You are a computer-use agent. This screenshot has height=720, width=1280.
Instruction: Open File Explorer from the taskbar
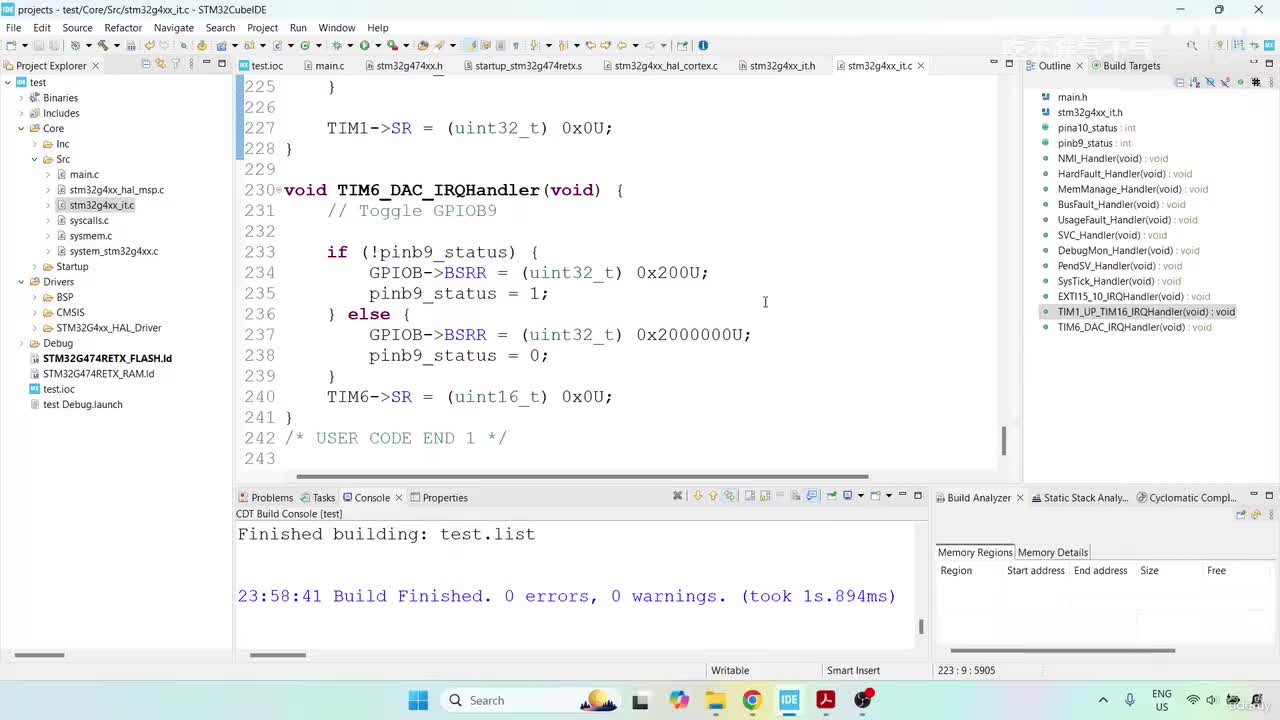click(715, 700)
